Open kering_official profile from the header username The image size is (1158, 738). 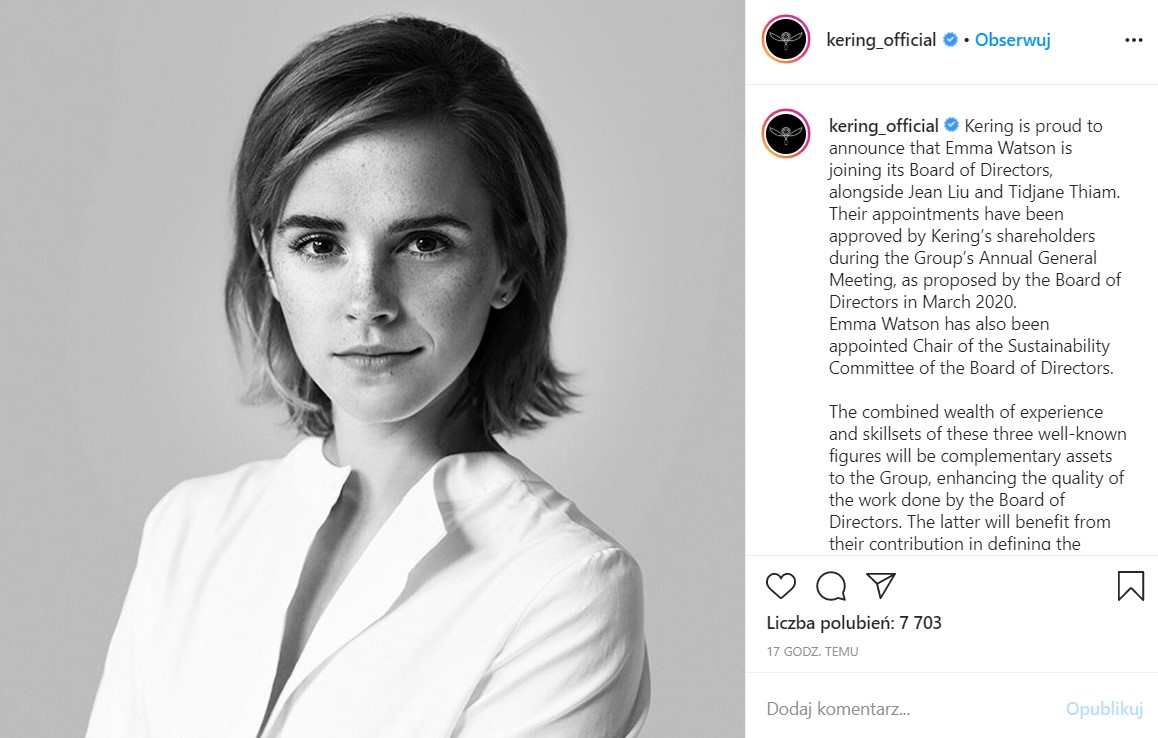pos(881,41)
